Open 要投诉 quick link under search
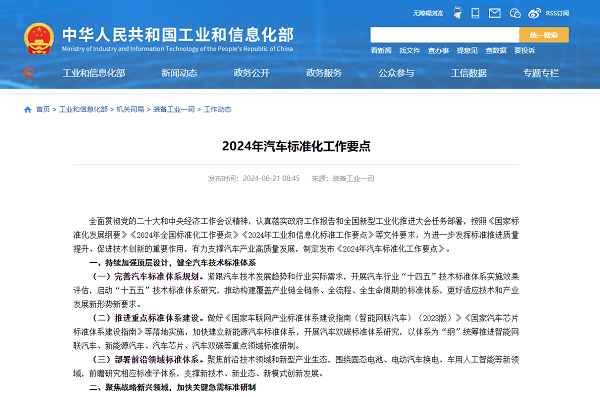Screen dimensions: 600x397 coord(524,51)
